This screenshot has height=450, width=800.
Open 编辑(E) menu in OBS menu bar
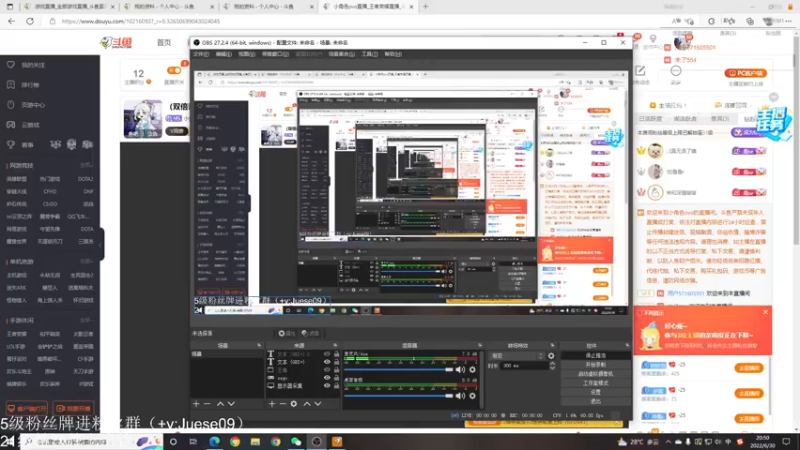click(x=223, y=54)
